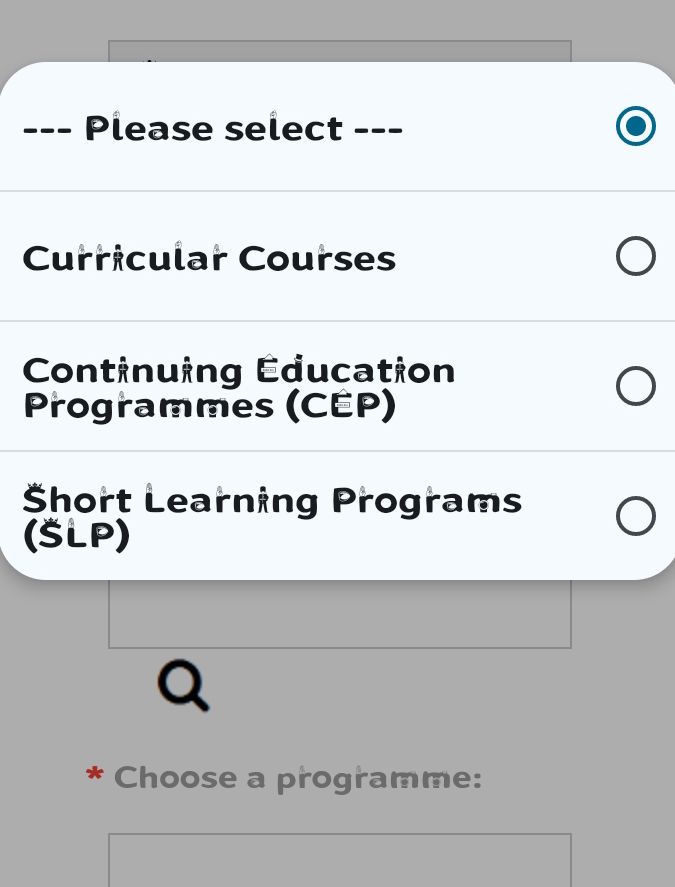
Task: Click the selection panel's rounded bottom edge
Action: coord(337,573)
